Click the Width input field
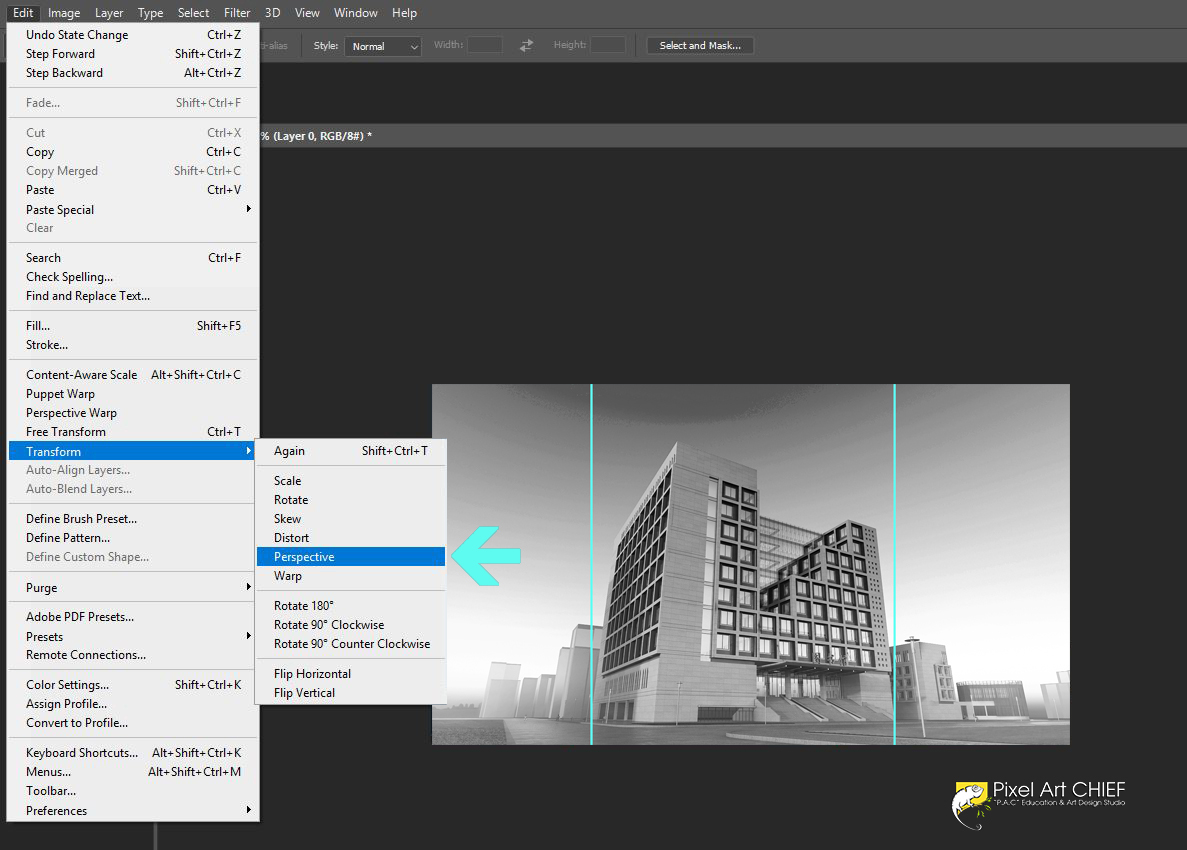The height and width of the screenshot is (850, 1187). [x=484, y=45]
